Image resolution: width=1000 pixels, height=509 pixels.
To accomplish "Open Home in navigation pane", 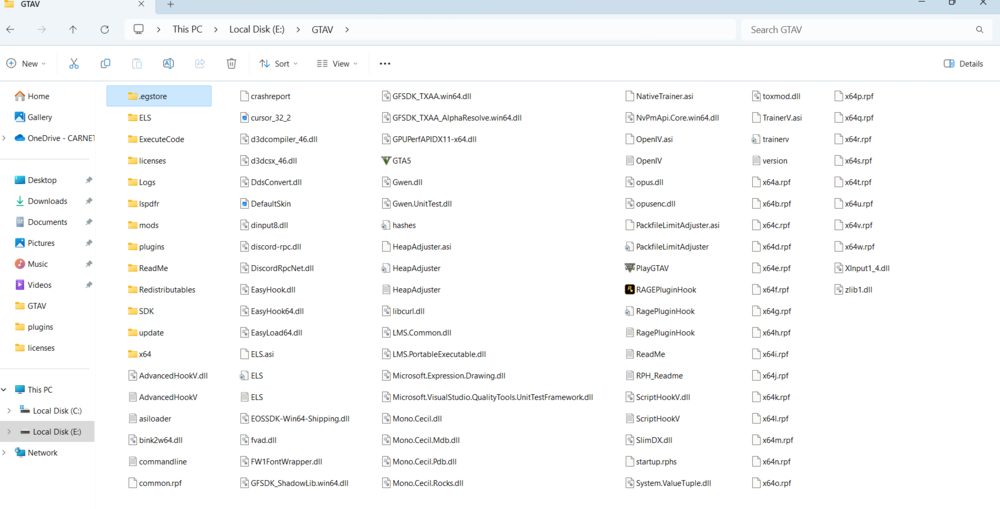I will click(x=32, y=96).
